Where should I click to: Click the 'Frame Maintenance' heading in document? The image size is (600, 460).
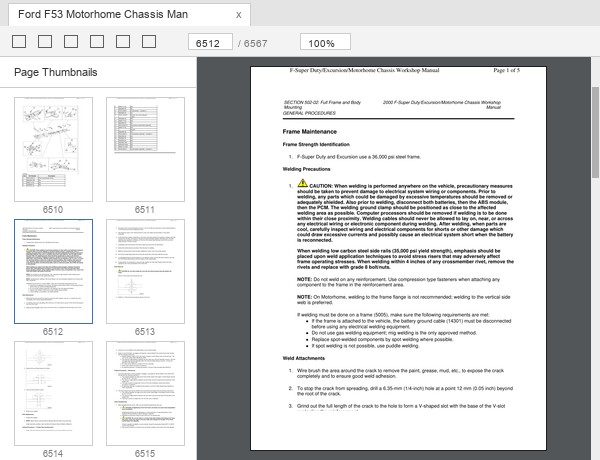pos(310,132)
